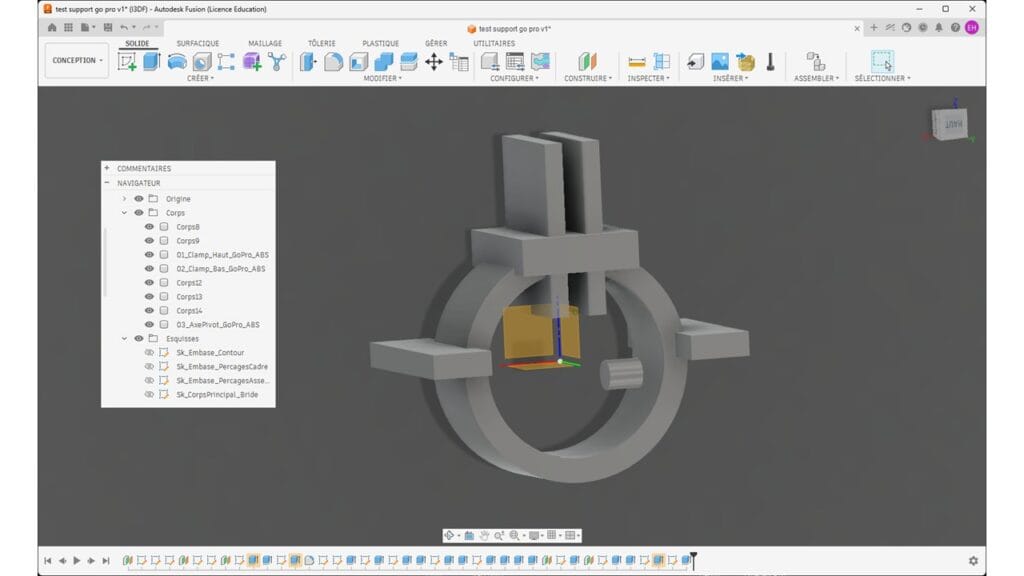Screen dimensions: 1024x576
Task: Click the Undo arrow
Action: click(x=123, y=27)
